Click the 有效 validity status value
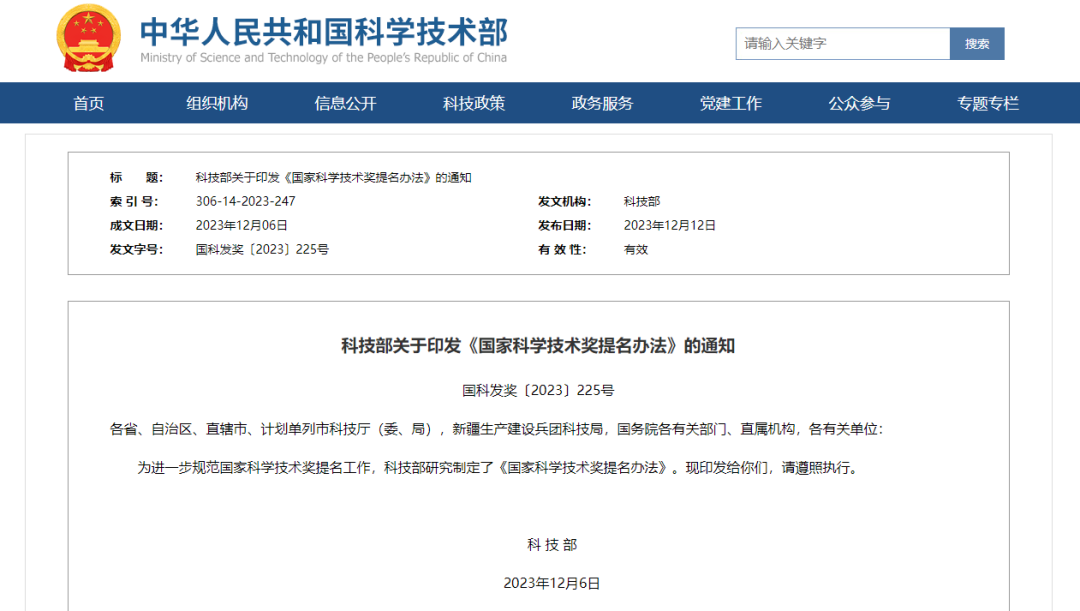The height and width of the screenshot is (611, 1080). tap(635, 249)
